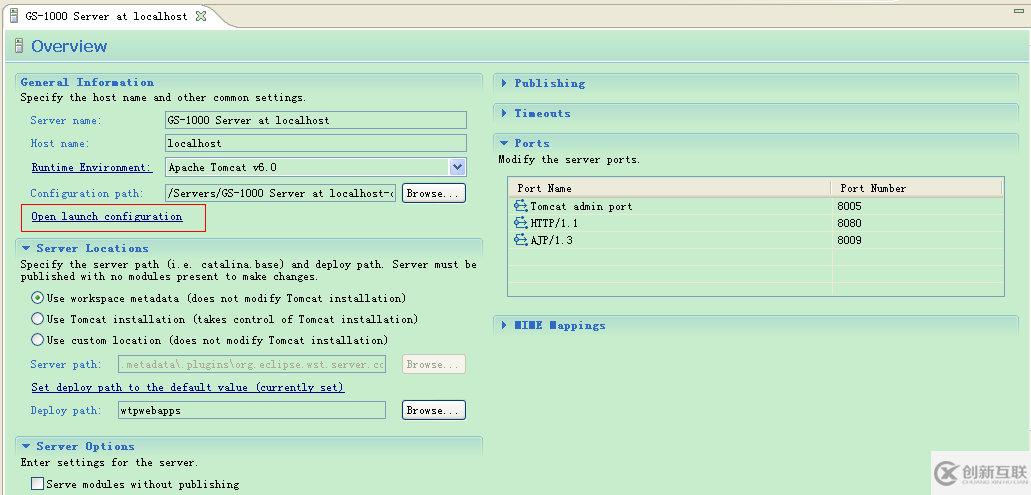Select the AJP/1.3 port name
This screenshot has height=495, width=1031.
click(552, 240)
